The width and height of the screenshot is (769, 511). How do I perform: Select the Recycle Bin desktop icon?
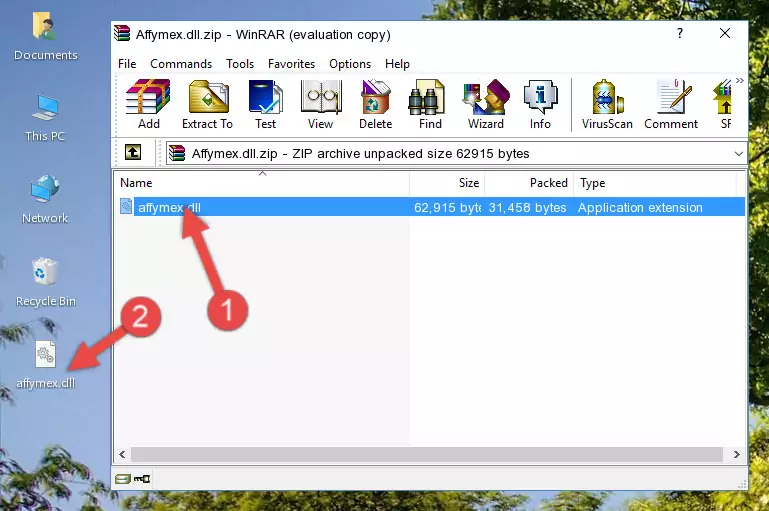(45, 282)
